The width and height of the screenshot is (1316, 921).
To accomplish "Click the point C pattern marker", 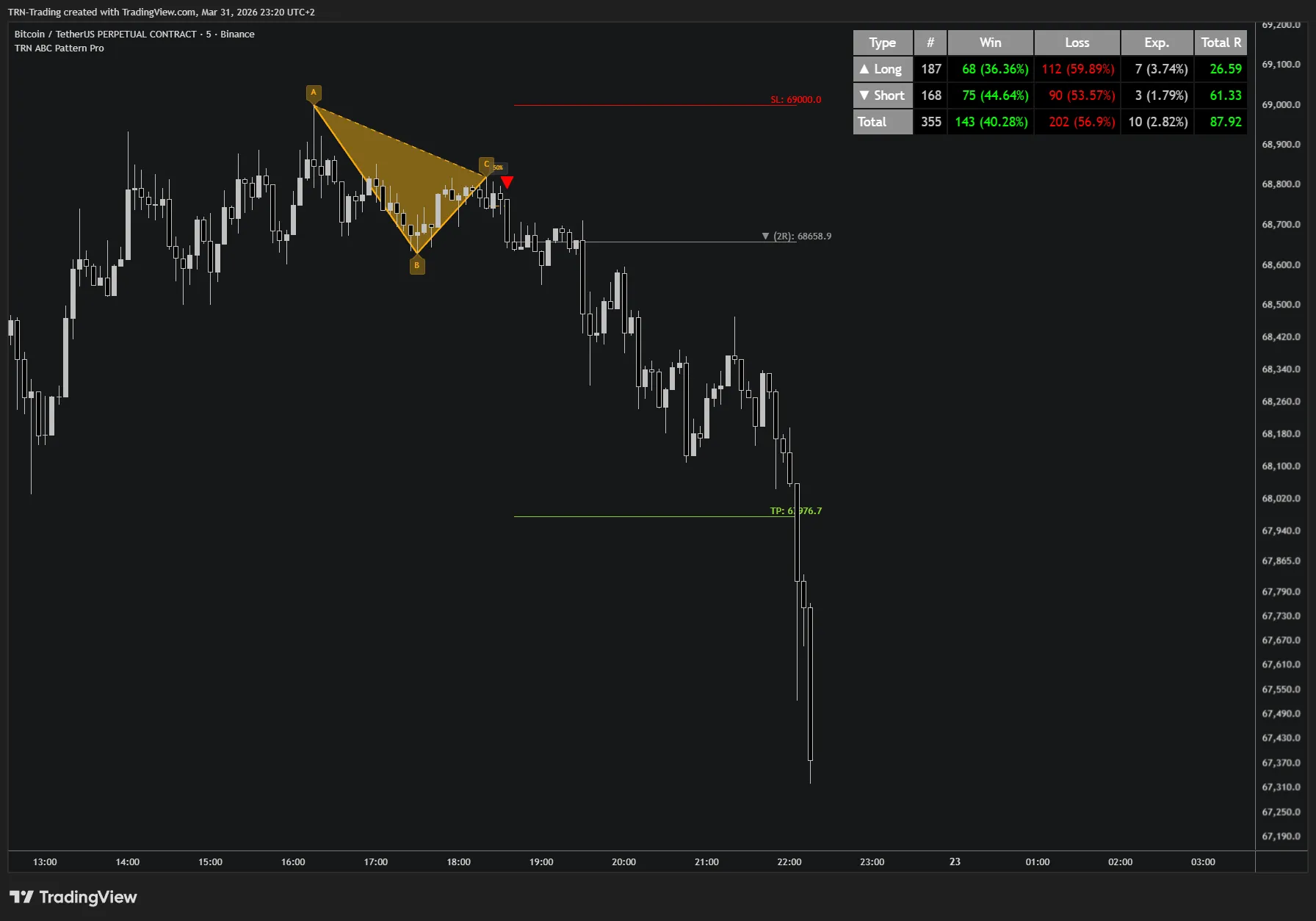I will [486, 165].
